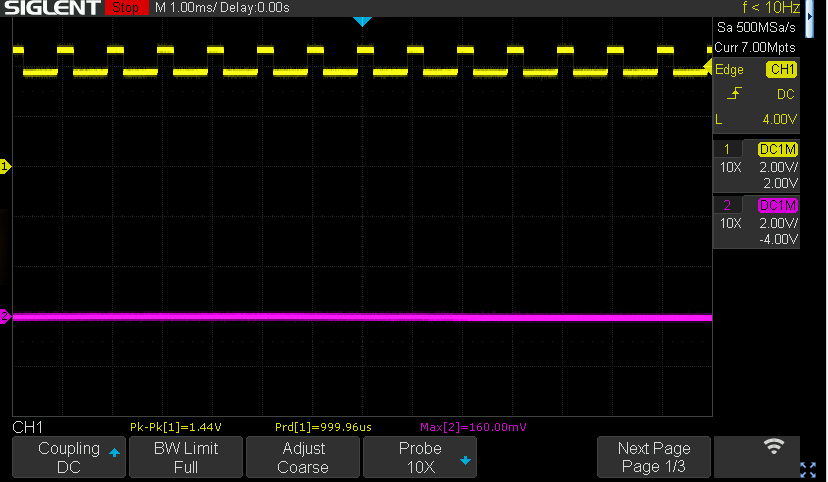Select the channel 2 ground level marker
This screenshot has height=482, width=828.
coord(5,317)
